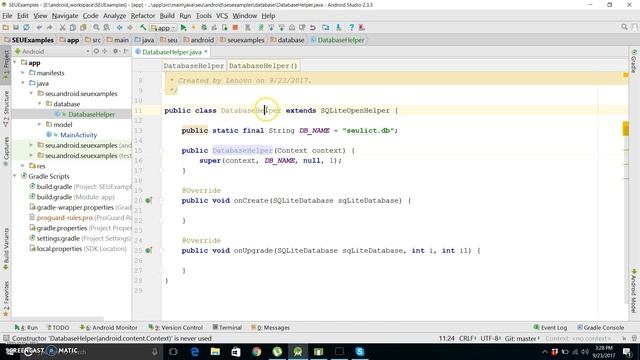Click the Make Project hammer icon
Screen dimensions: 640x360
coord(143,28)
